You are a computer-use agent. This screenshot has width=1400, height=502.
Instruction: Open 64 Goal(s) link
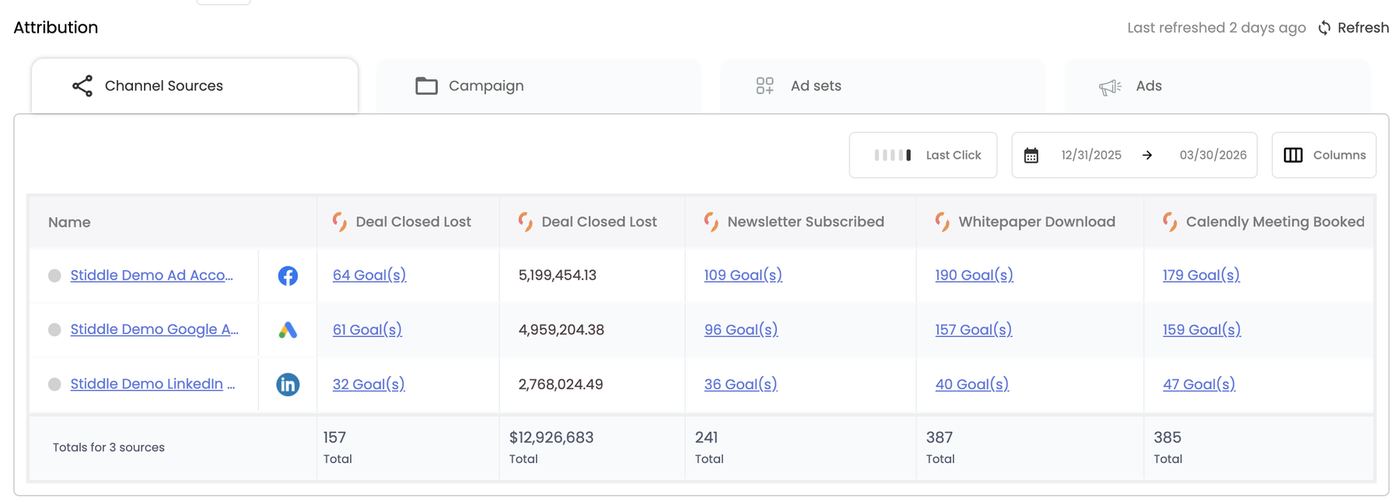(369, 275)
